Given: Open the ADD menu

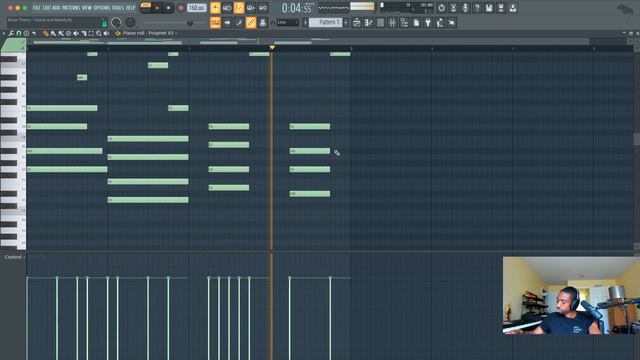Looking at the screenshot, I should click(56, 8).
